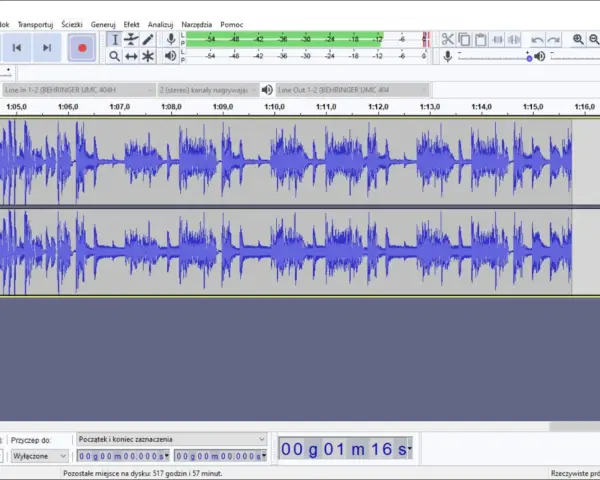Adjust the recording volume slider
This screenshot has width=600, height=480.
[x=494, y=58]
